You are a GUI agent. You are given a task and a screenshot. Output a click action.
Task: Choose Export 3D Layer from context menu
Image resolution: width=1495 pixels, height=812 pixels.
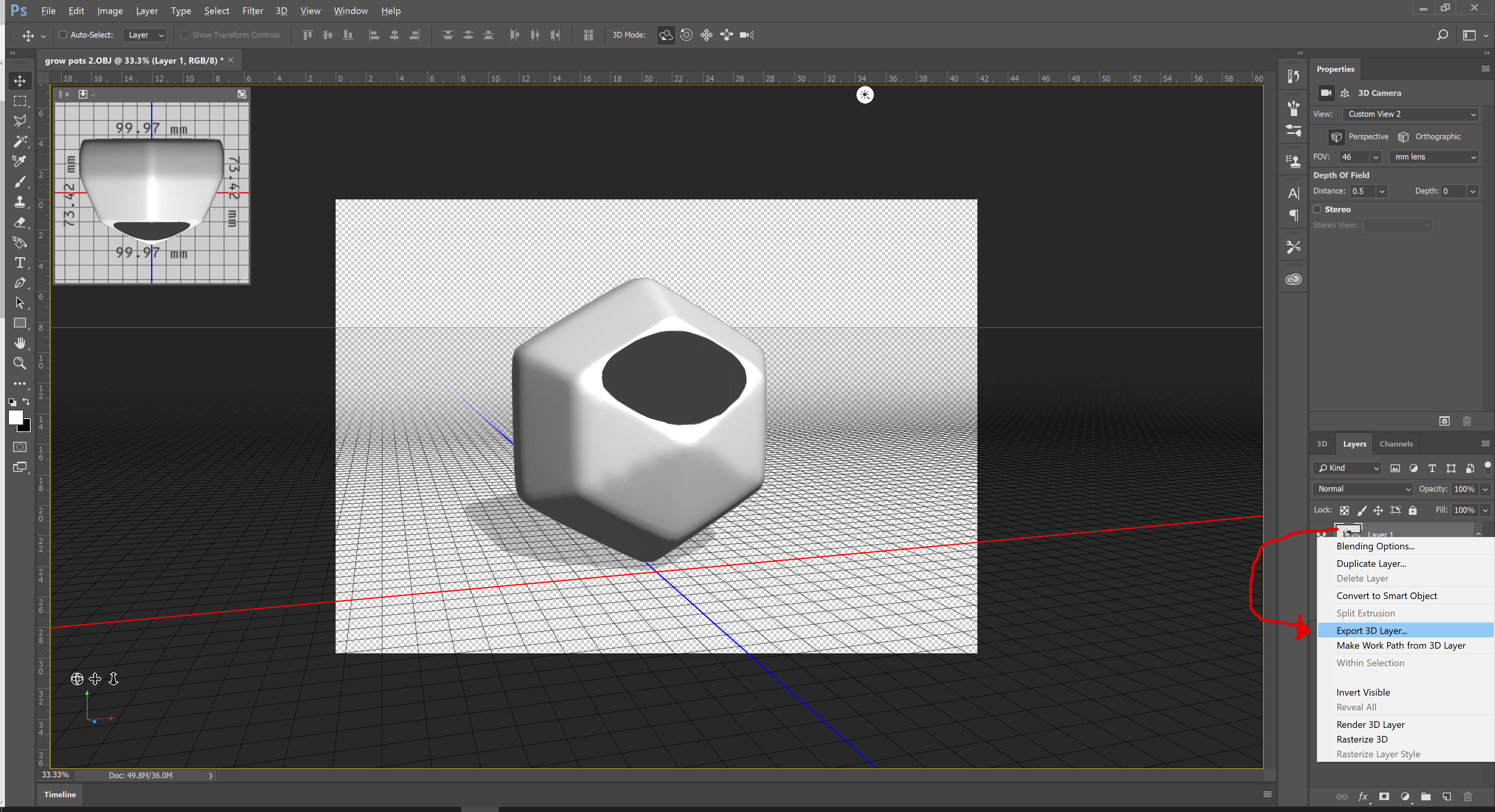point(1371,630)
